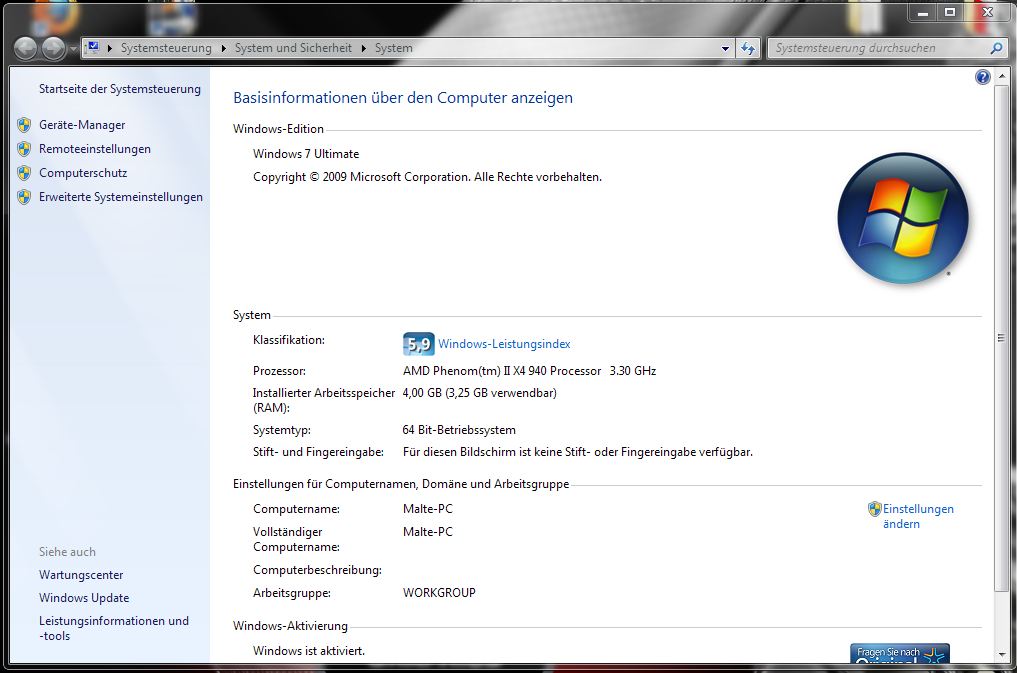
Task: Select System und Sicherheit breadcrumb
Action: tap(293, 48)
